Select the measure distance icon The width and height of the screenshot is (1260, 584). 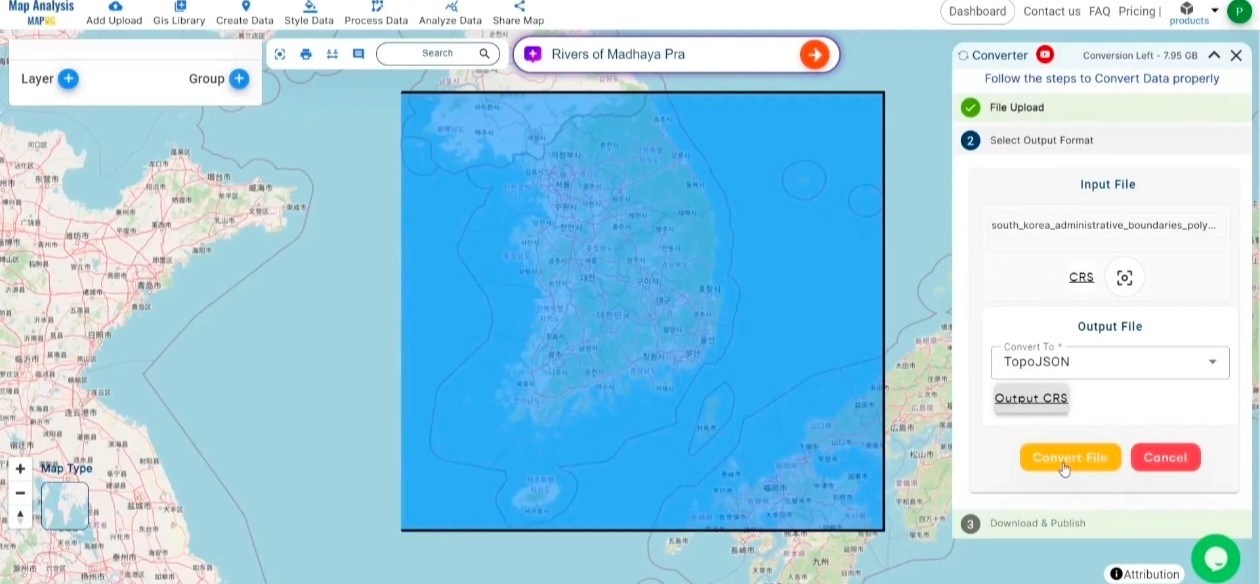coord(331,54)
